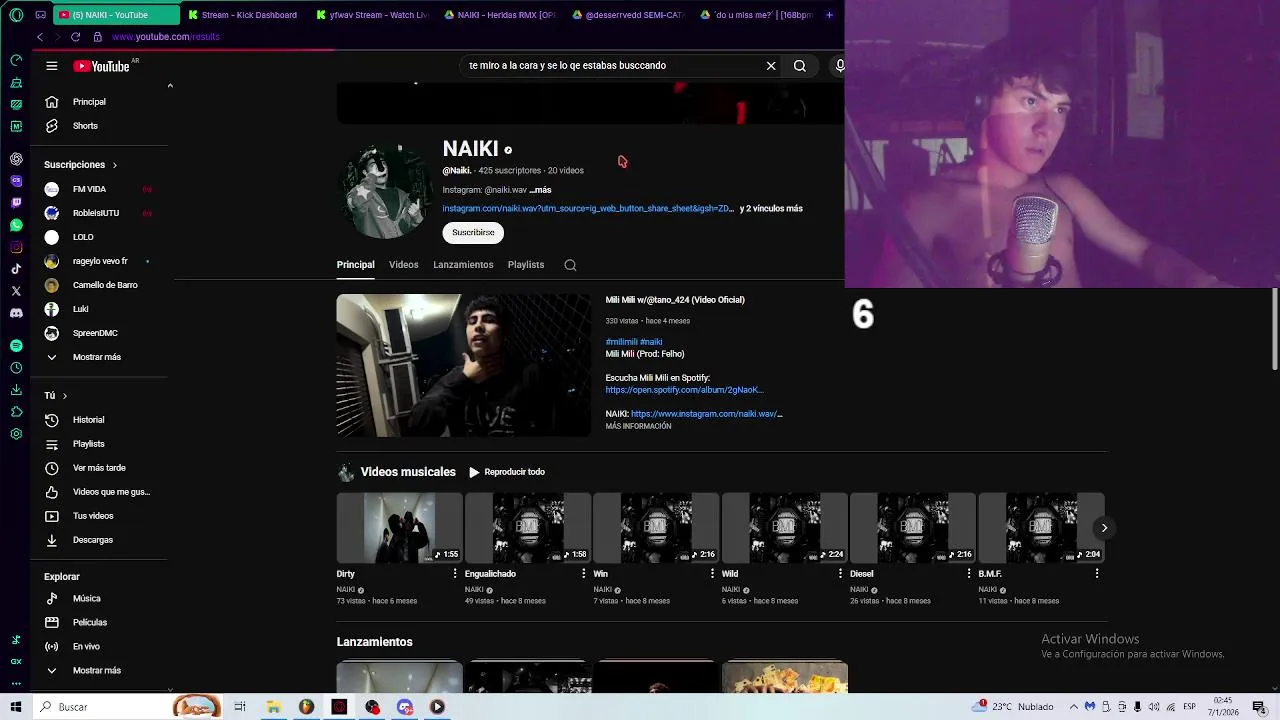The image size is (1280, 720).
Task: Click 'y 2 vínculos más'
Action: (x=771, y=209)
